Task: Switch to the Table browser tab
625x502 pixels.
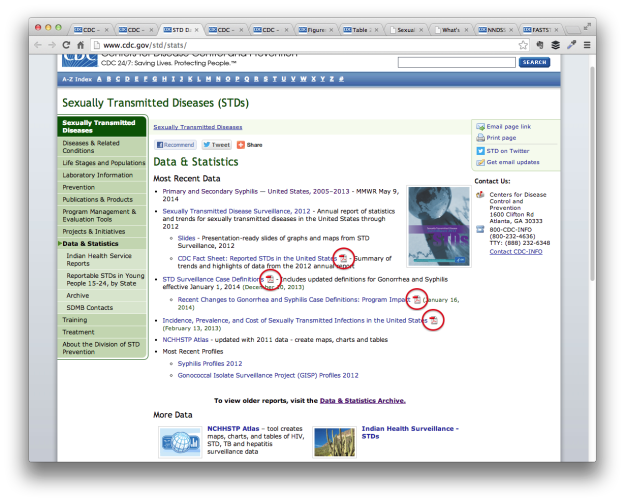Action: pyautogui.click(x=361, y=30)
